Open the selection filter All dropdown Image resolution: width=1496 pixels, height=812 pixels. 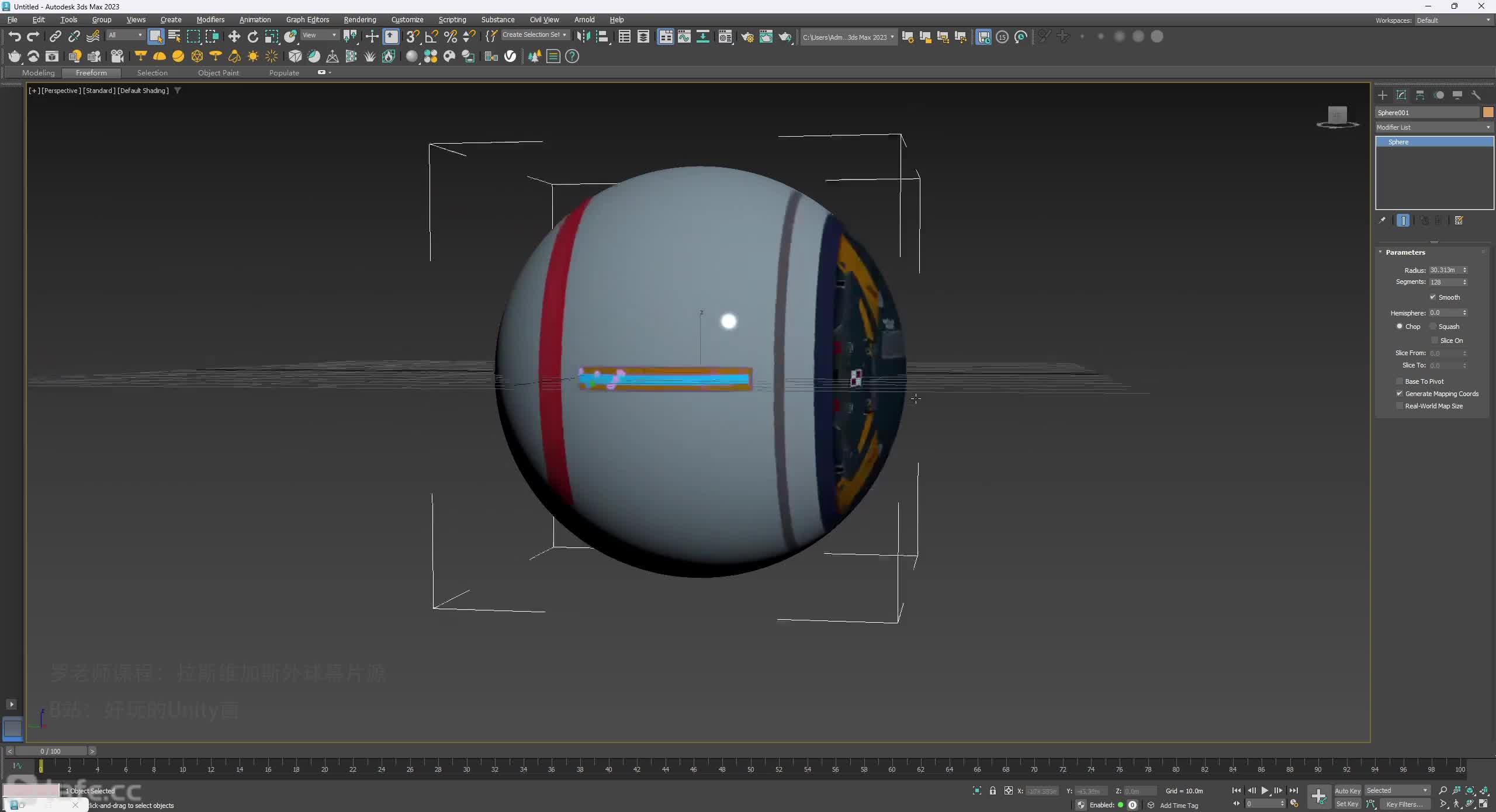(125, 36)
